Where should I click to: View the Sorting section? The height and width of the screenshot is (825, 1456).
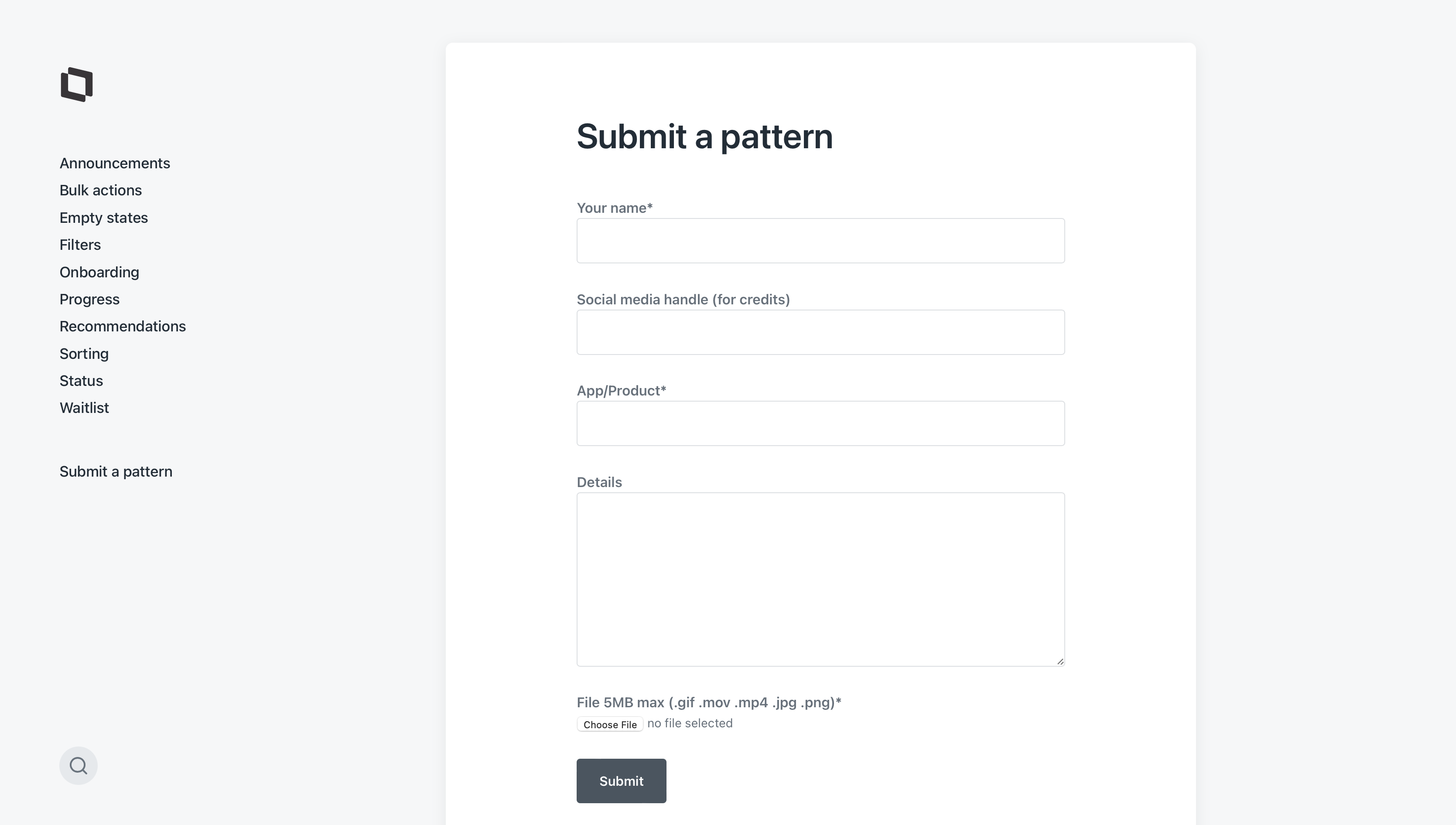coord(84,353)
